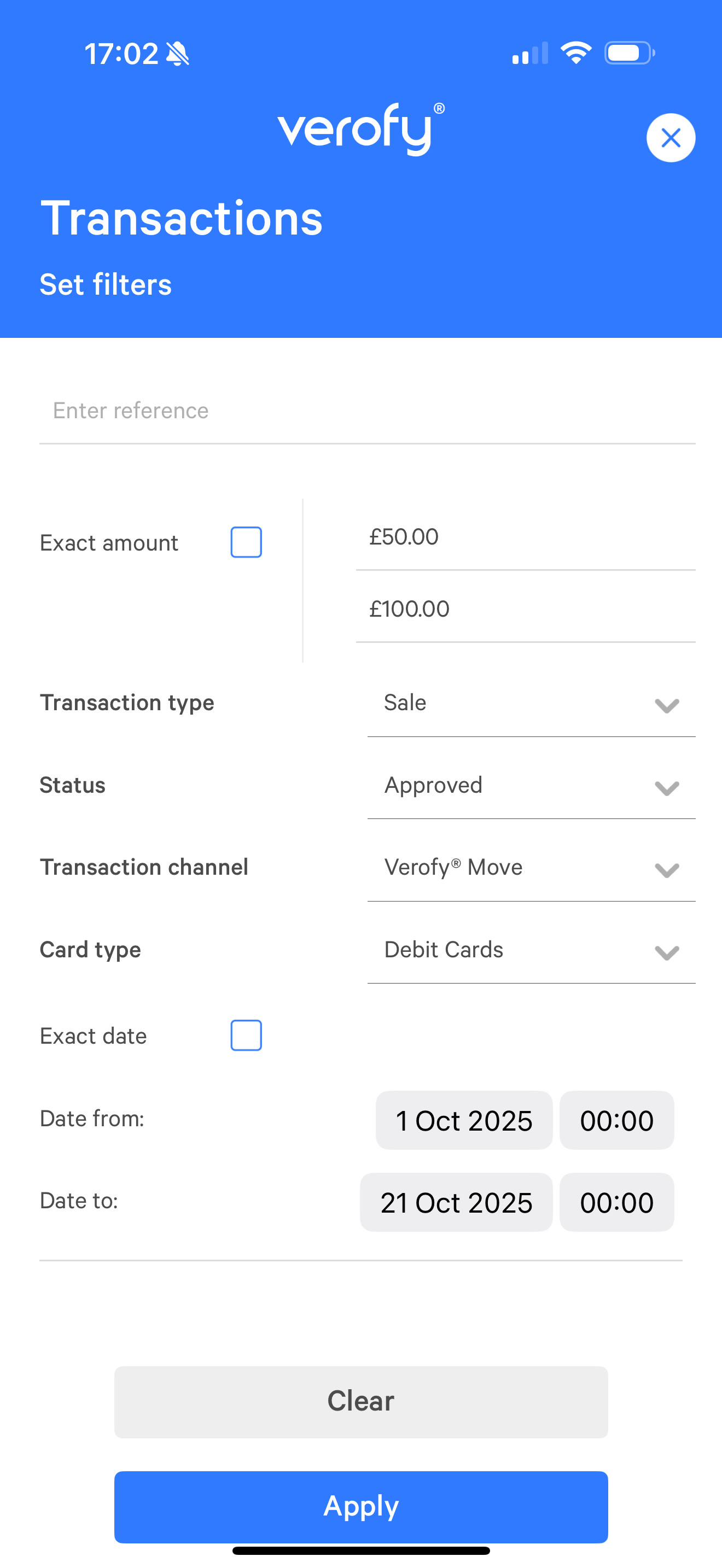The height and width of the screenshot is (1568, 722).
Task: Set the Date from time 00:00
Action: (616, 1121)
